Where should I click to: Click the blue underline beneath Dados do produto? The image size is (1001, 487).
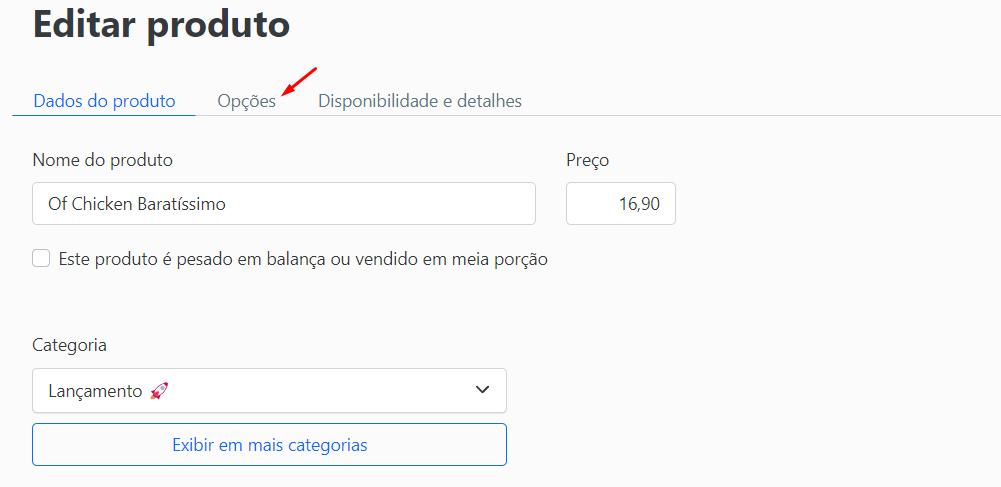coord(104,116)
